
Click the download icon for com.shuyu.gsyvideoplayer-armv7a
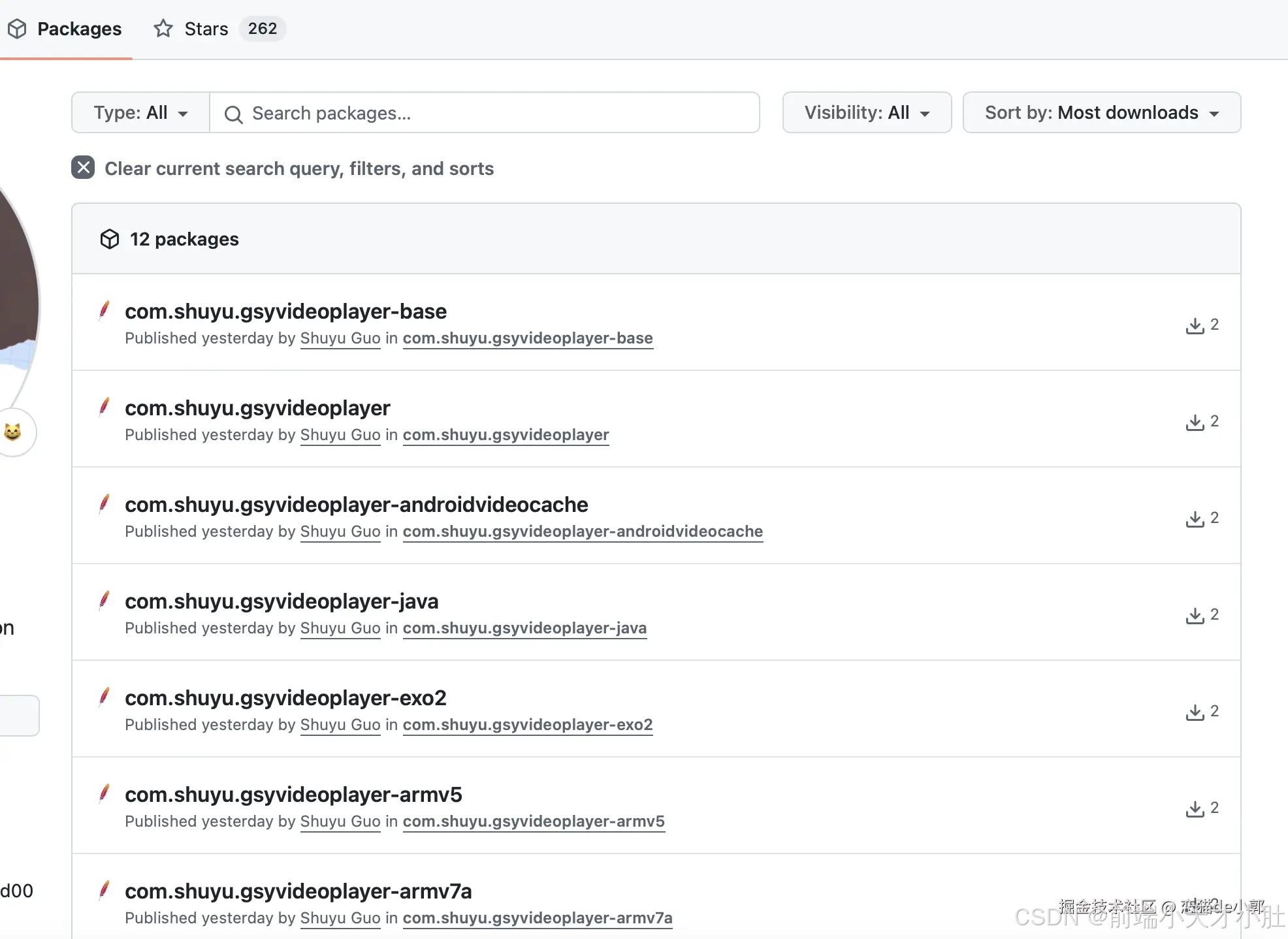pyautogui.click(x=1195, y=904)
